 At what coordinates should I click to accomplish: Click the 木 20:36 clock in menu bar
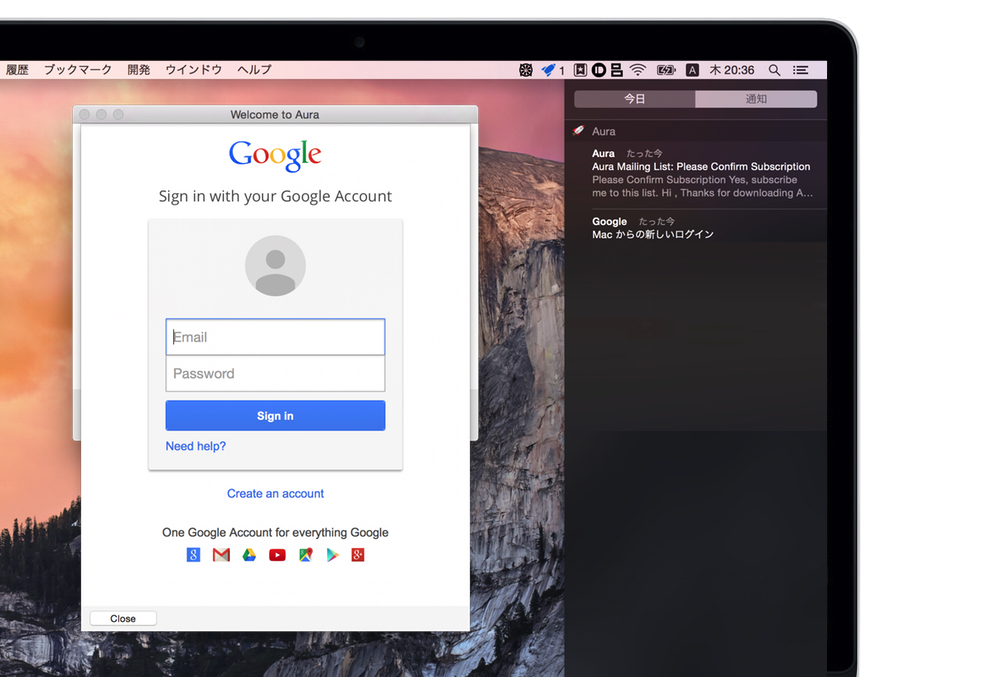(732, 70)
